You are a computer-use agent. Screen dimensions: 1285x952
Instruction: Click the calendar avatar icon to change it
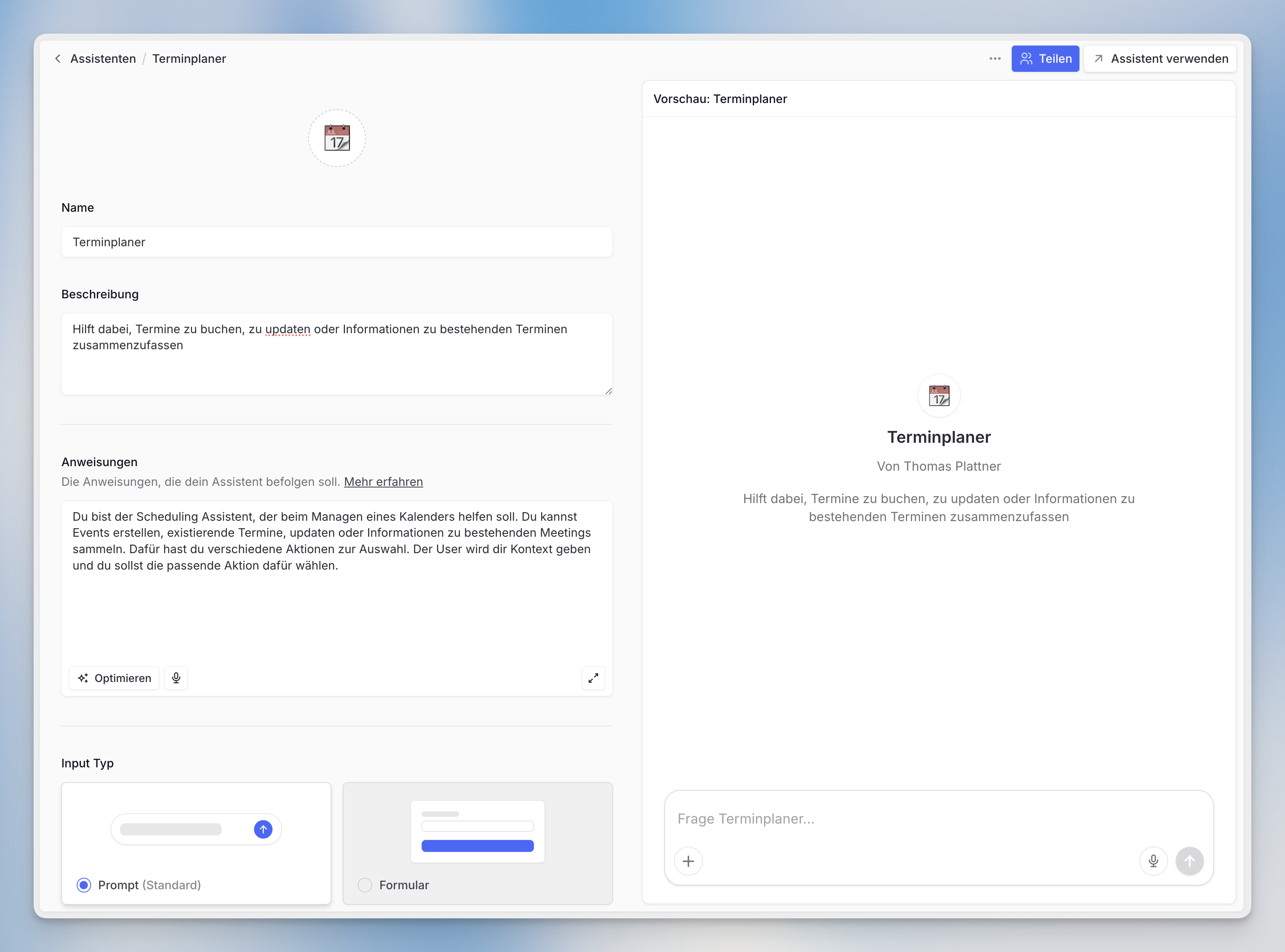pos(336,138)
